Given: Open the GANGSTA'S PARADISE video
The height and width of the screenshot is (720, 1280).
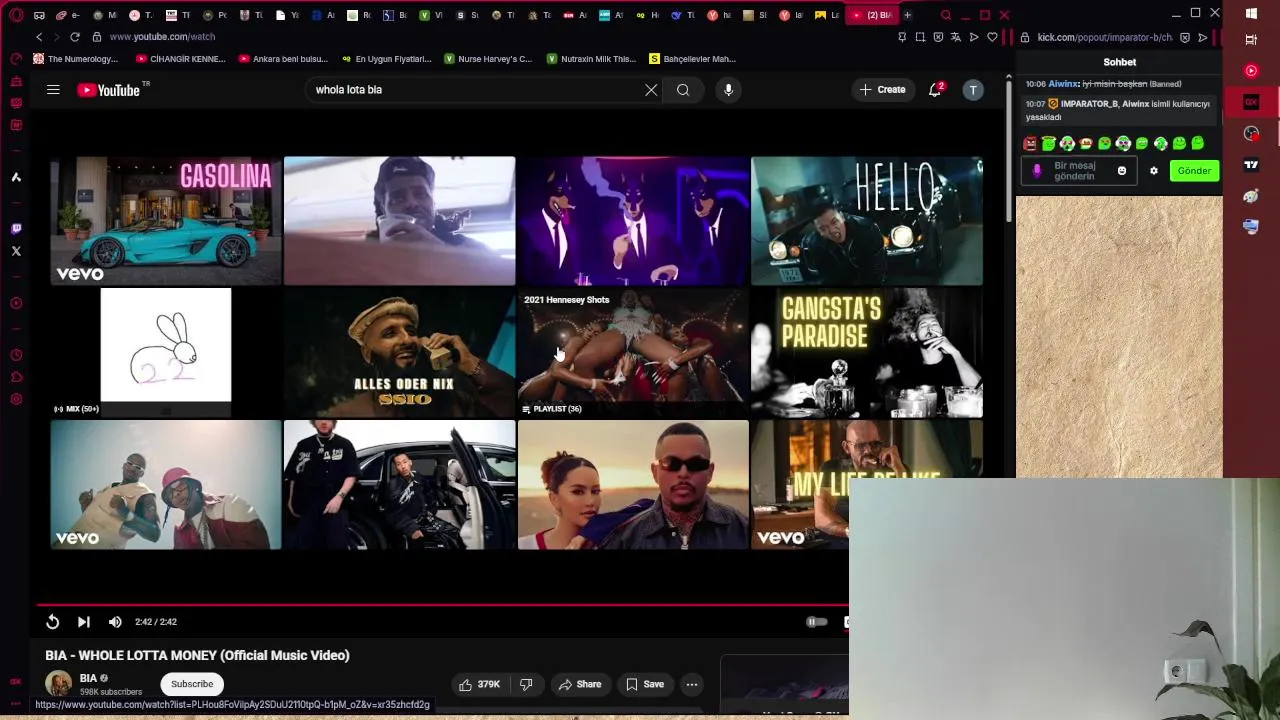Looking at the screenshot, I should [867, 352].
